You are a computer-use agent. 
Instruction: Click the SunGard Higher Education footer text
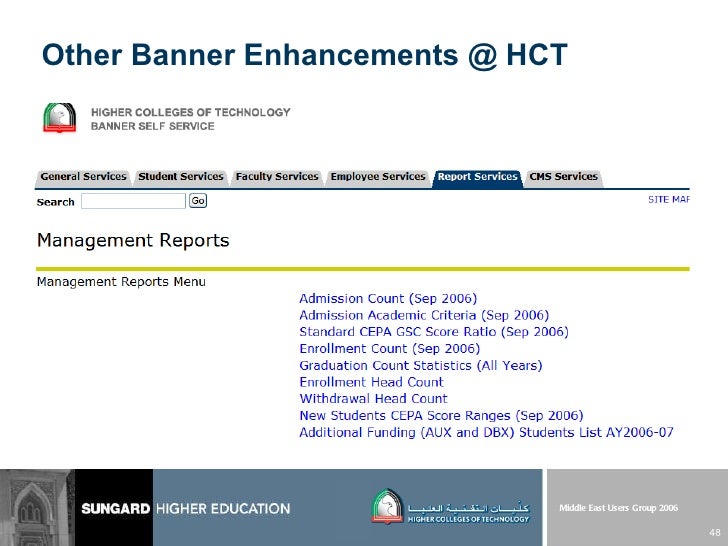coord(186,508)
